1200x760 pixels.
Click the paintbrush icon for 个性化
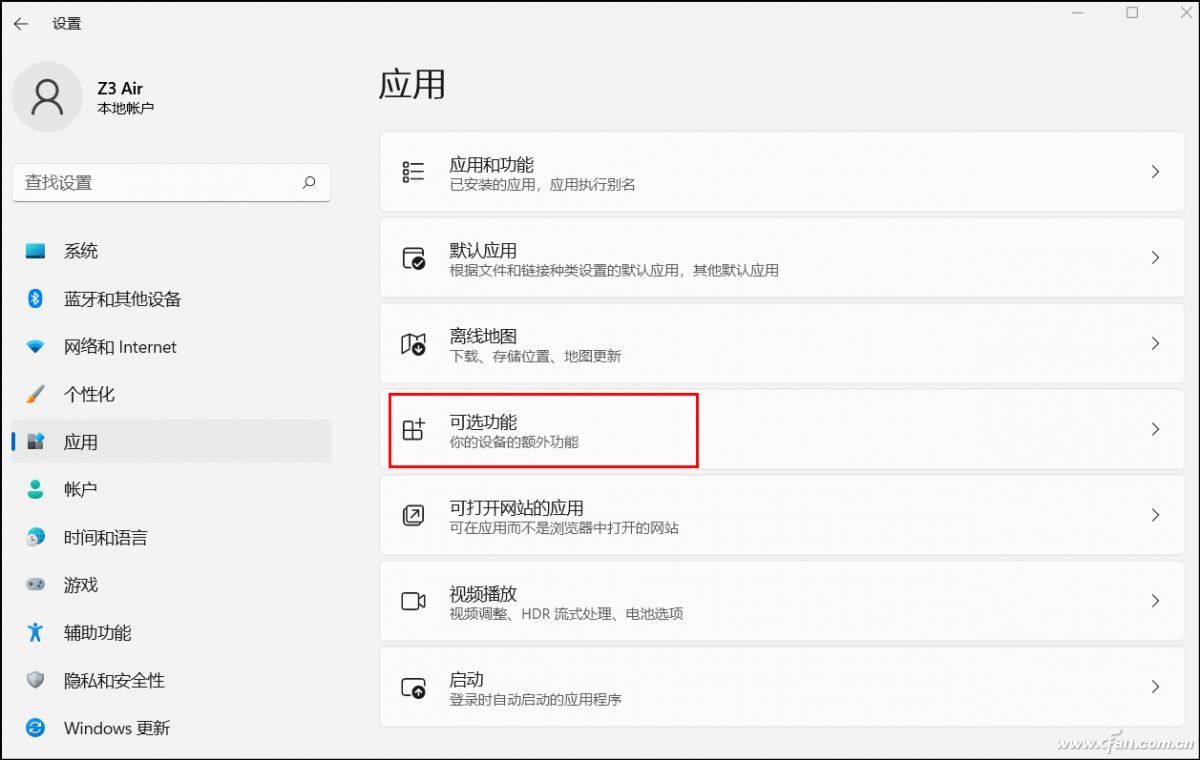coord(36,394)
